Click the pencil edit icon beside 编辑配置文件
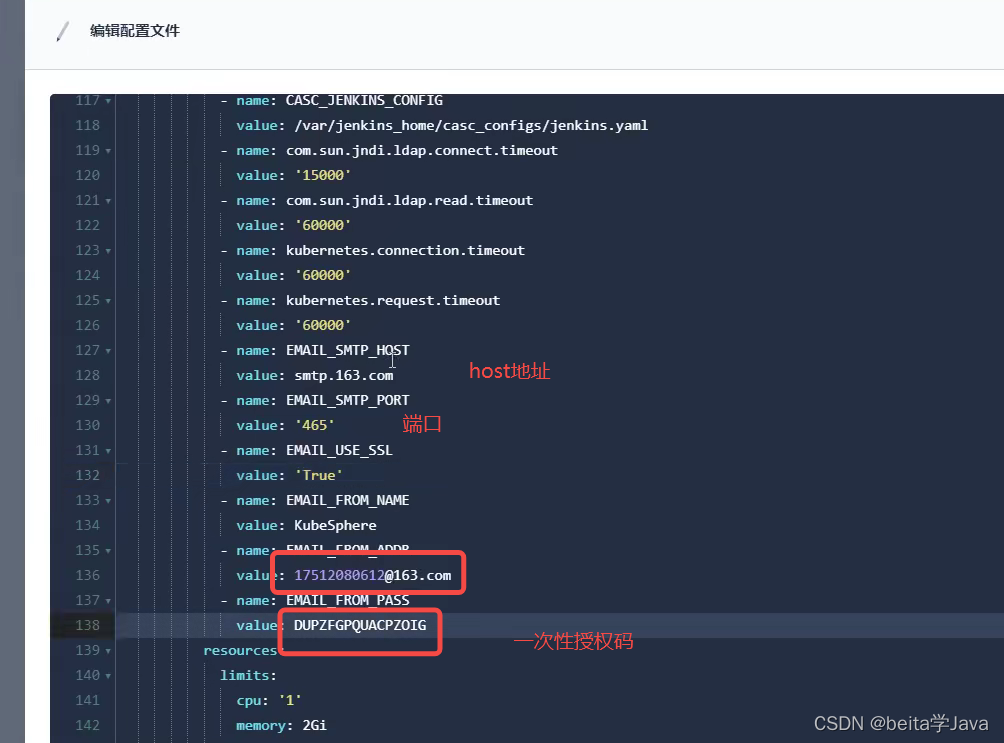The image size is (1004, 743). tap(63, 31)
